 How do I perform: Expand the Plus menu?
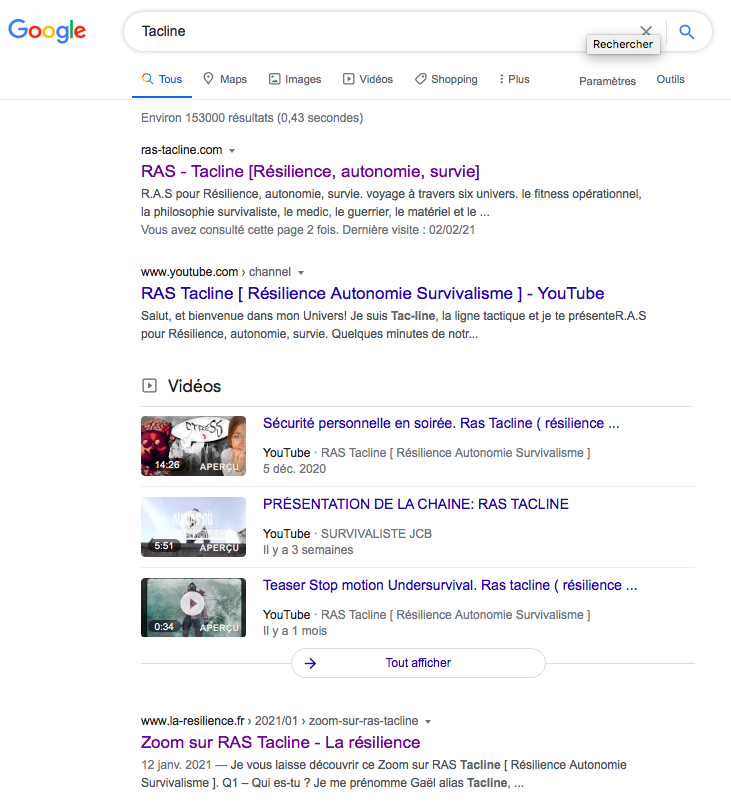[x=514, y=79]
